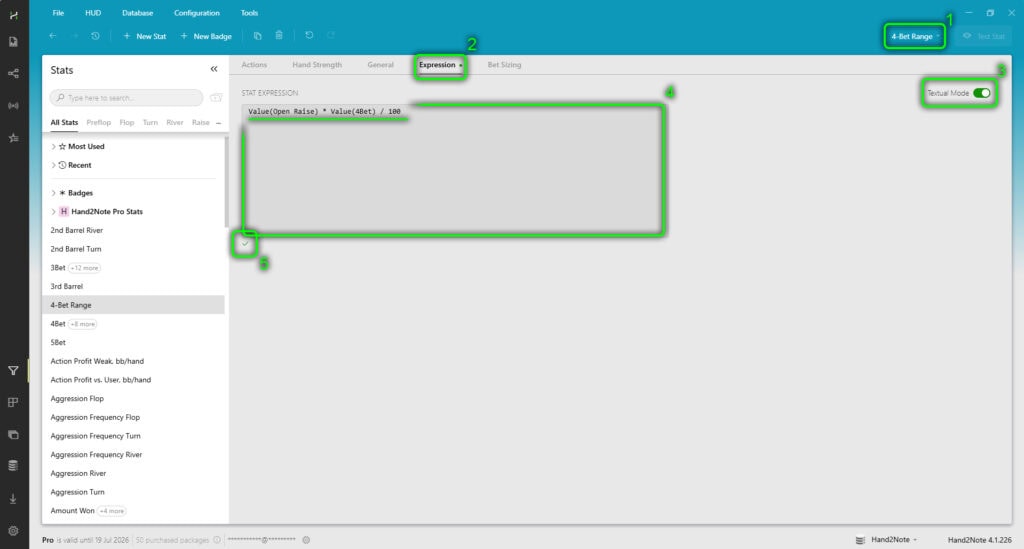Filter stats by River tab
The width and height of the screenshot is (1024, 549).
[175, 123]
